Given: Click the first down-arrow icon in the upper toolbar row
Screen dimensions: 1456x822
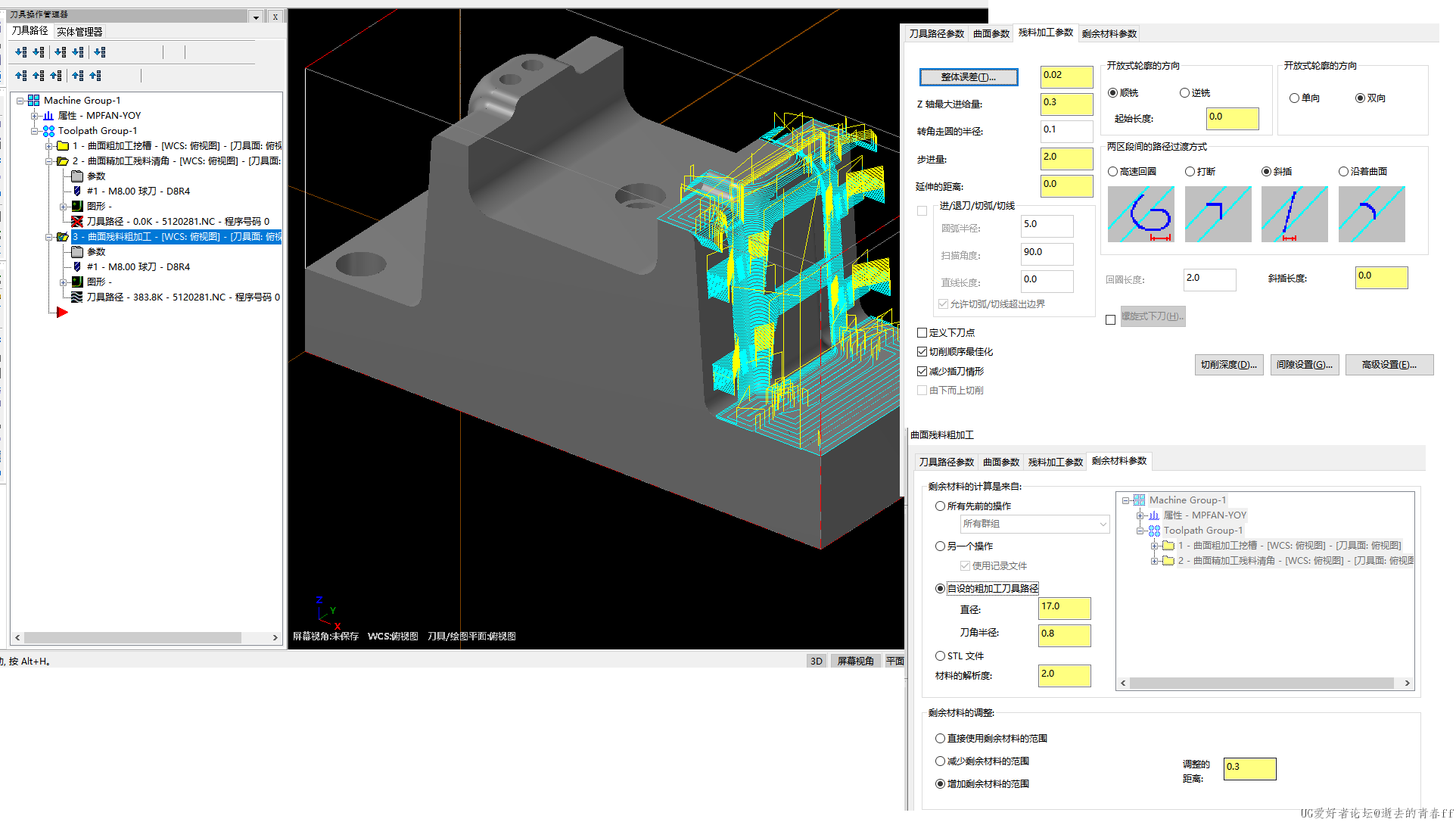Looking at the screenshot, I should [x=21, y=52].
